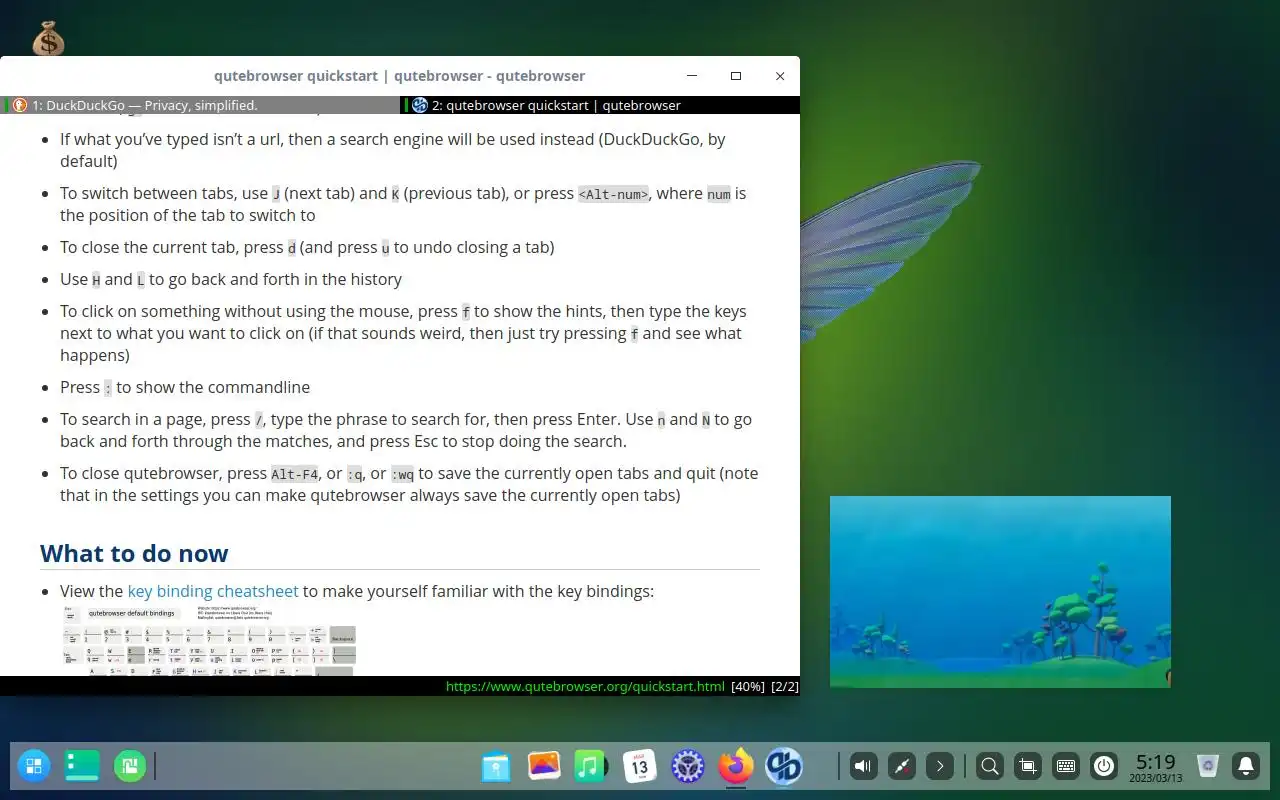Open the onscreen keyboard tray icon
This screenshot has height=800, width=1280.
click(x=1066, y=767)
